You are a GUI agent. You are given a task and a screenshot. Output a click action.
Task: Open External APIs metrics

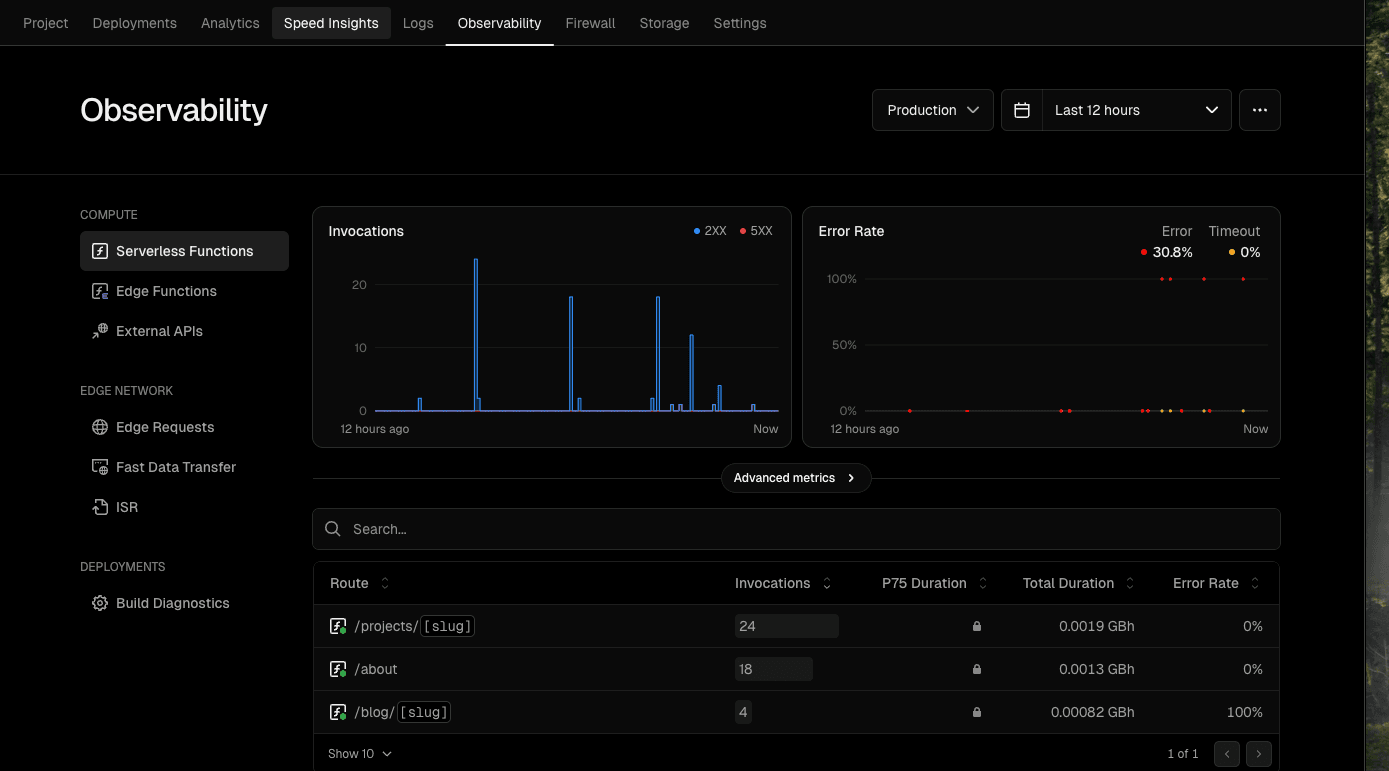pos(160,331)
